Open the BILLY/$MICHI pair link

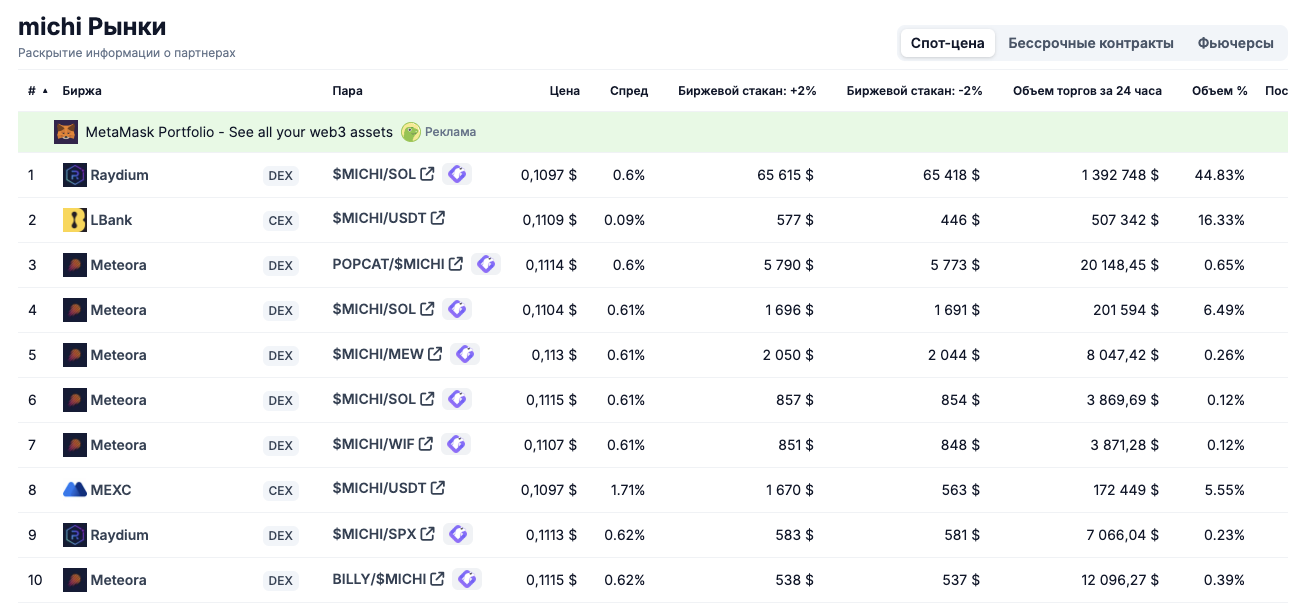pos(379,579)
